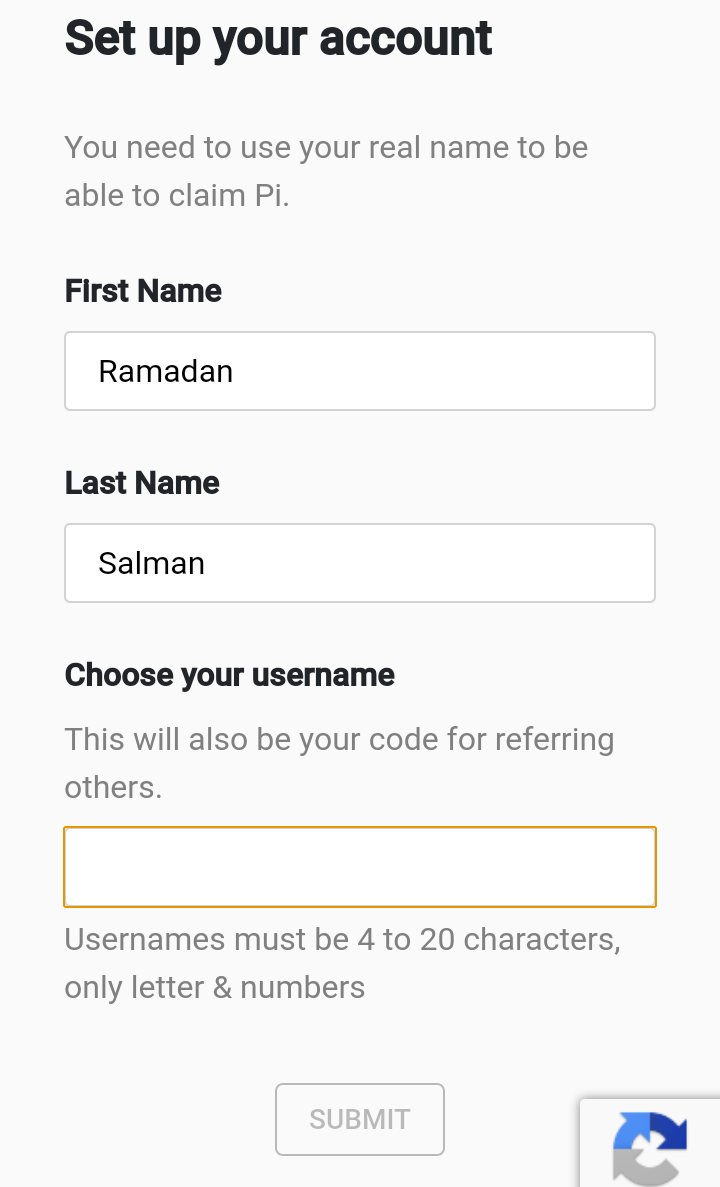The image size is (720, 1187).
Task: Focus the Last Name input field
Action: point(360,563)
